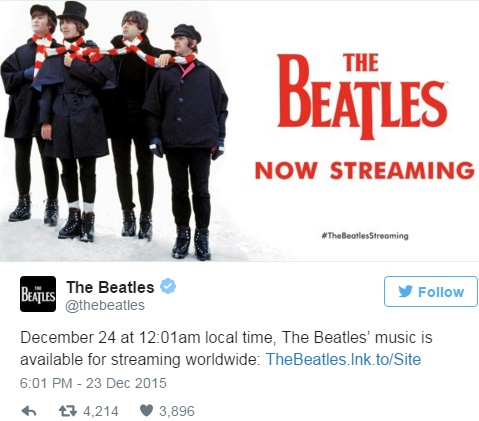Click the #TheBeatlesStreaming hashtag text
Screen dimensions: 479x421
tap(365, 236)
